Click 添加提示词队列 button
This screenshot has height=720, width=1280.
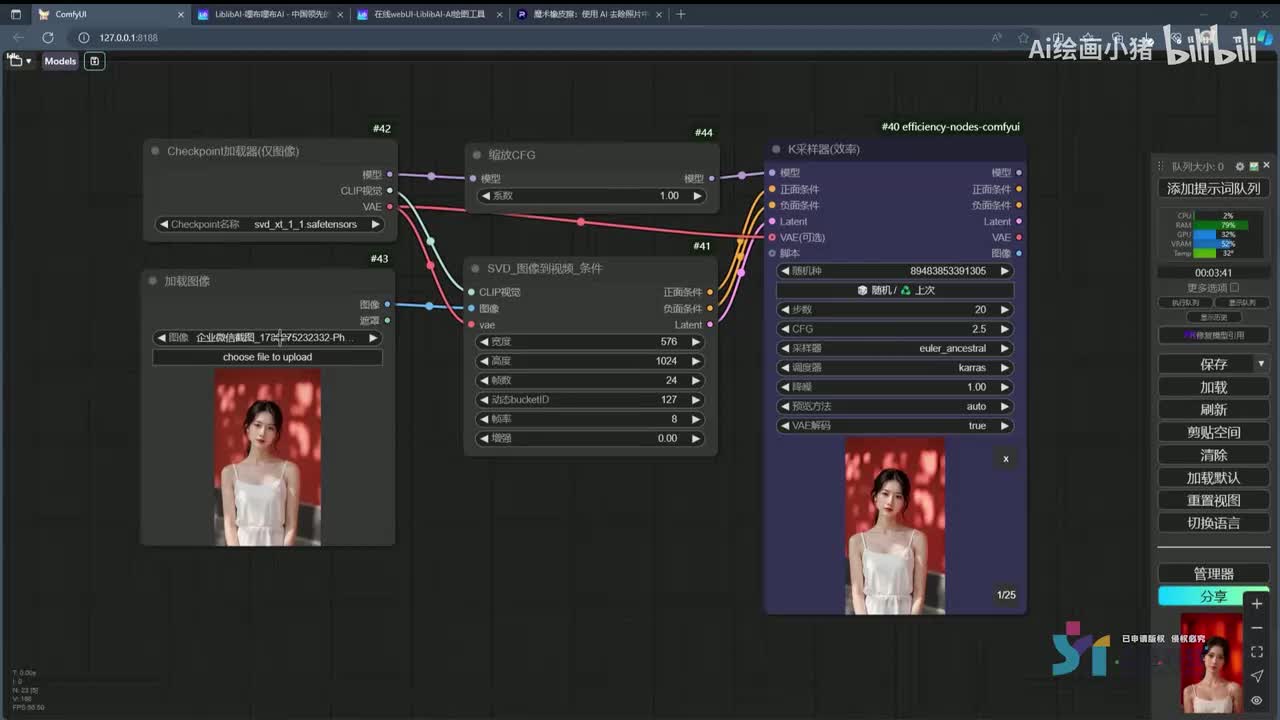coord(1213,188)
